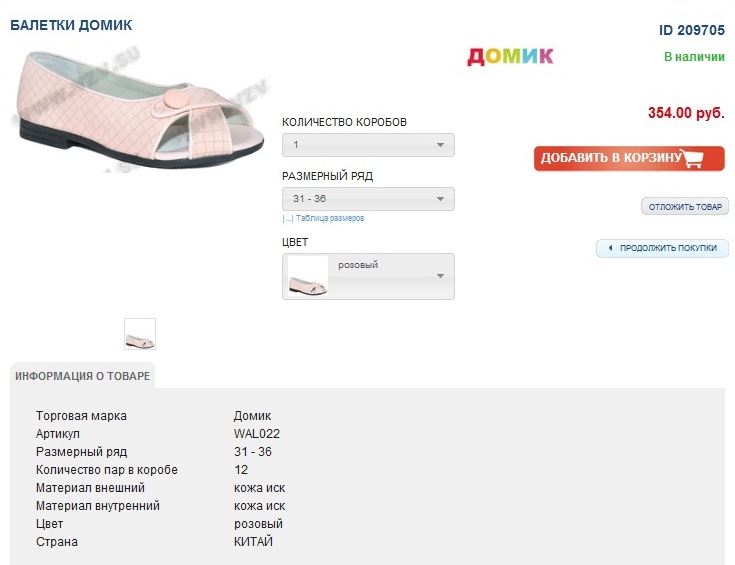This screenshot has height=565, width=735.
Task: Click the [...] icon before Таблица размеров
Action: (287, 218)
